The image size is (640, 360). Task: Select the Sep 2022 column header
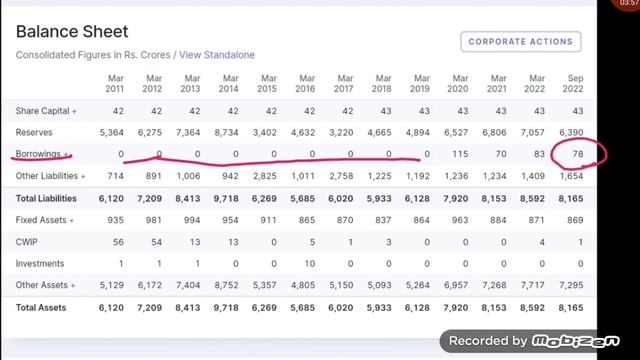573,84
